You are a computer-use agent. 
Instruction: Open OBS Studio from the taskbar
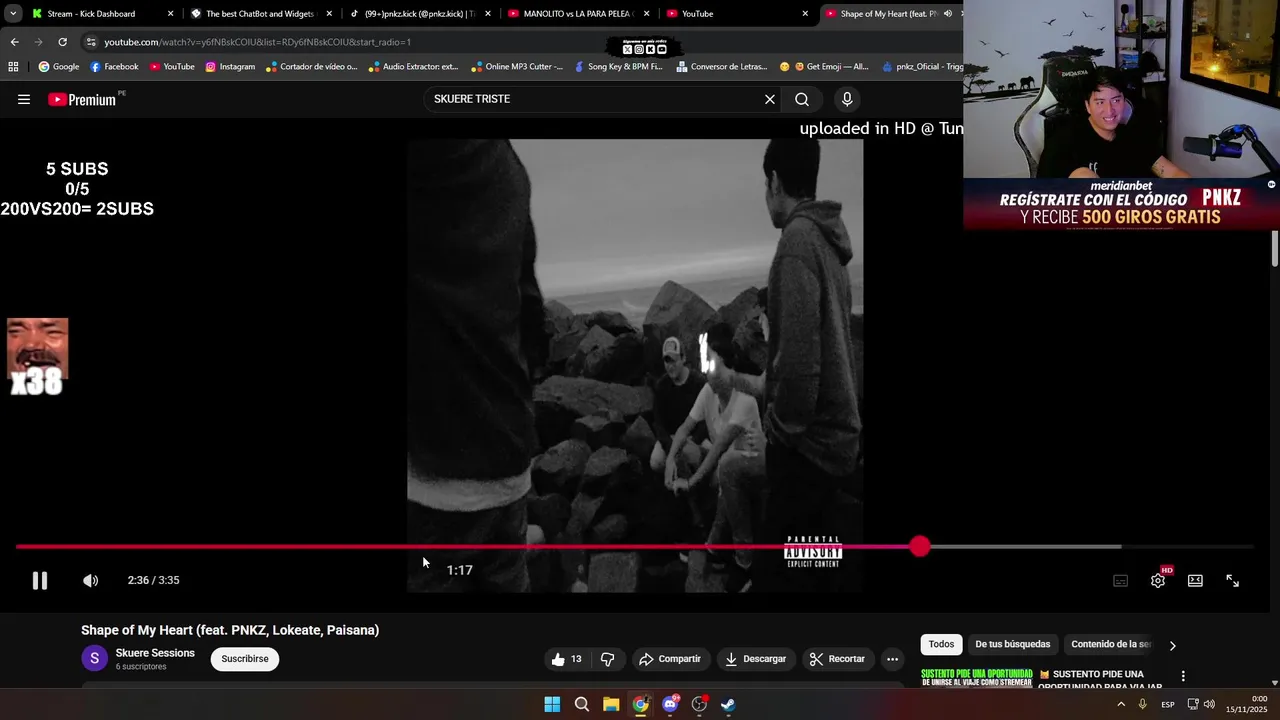[x=699, y=705]
